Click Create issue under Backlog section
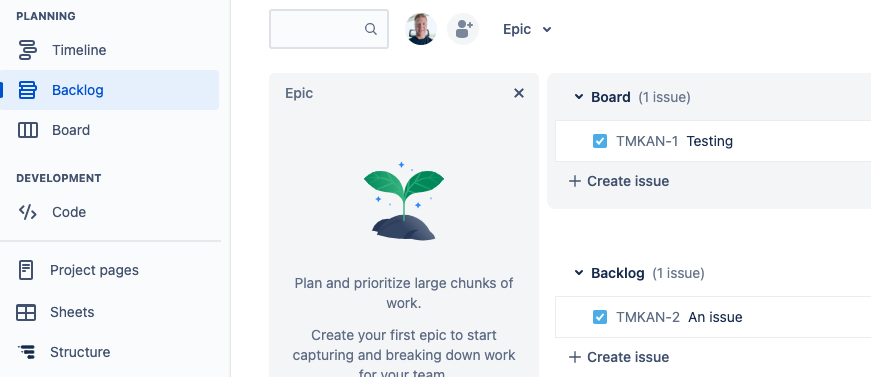Image resolution: width=871 pixels, height=377 pixels. point(619,357)
